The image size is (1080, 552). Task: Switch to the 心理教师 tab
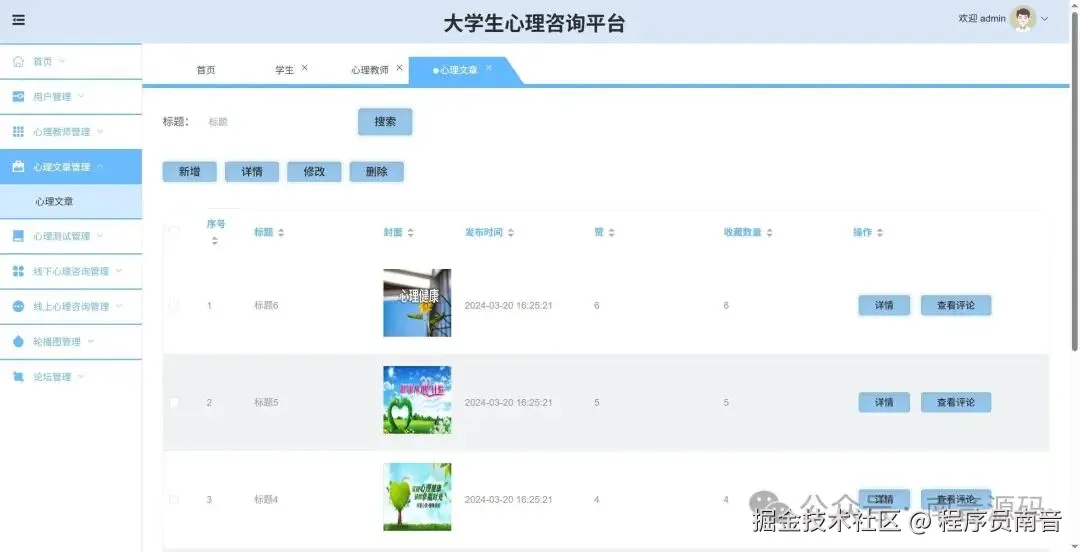tap(370, 70)
